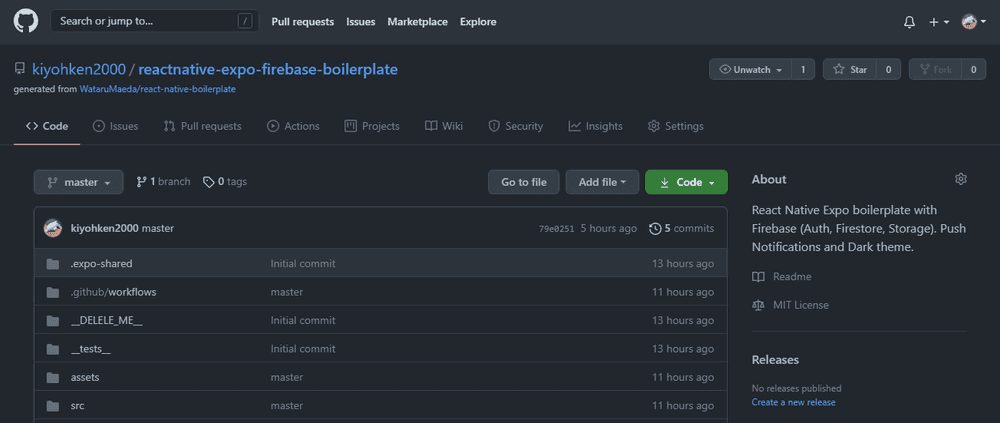Open the notifications bell
Viewport: 1000px width, 423px height.
909,22
